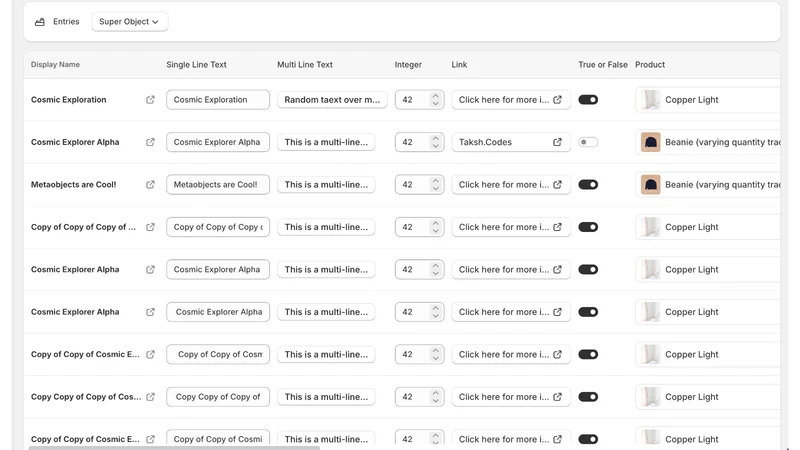Increase integer in Copy Copy of Copy of Cos... row

pyautogui.click(x=435, y=393)
